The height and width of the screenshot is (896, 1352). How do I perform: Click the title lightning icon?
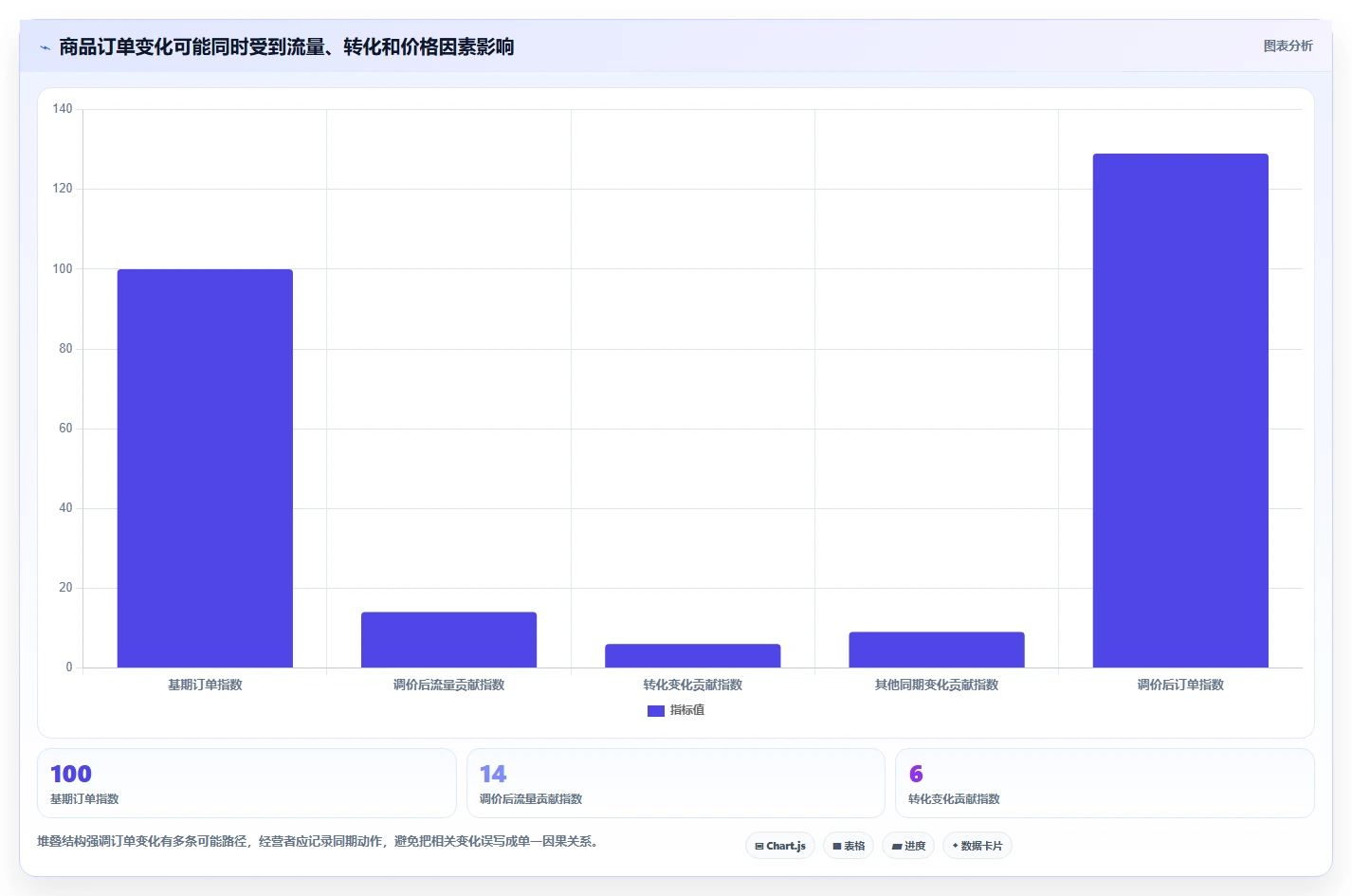pyautogui.click(x=45, y=47)
